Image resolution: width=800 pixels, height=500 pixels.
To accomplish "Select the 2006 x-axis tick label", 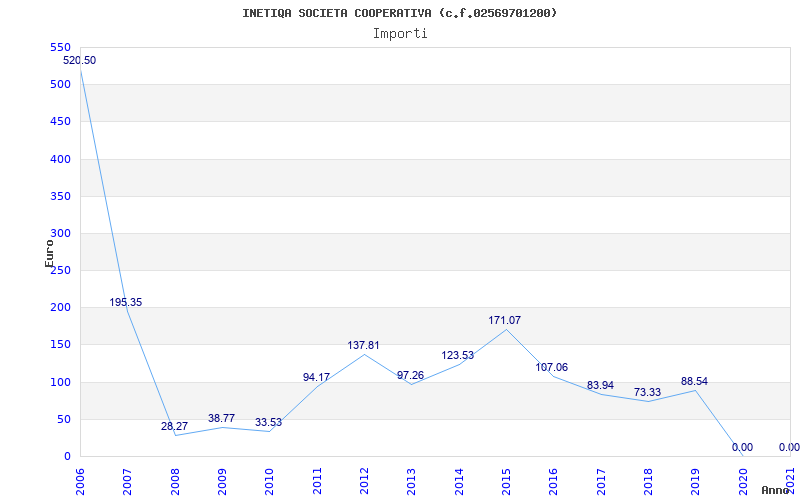I will tap(81, 482).
